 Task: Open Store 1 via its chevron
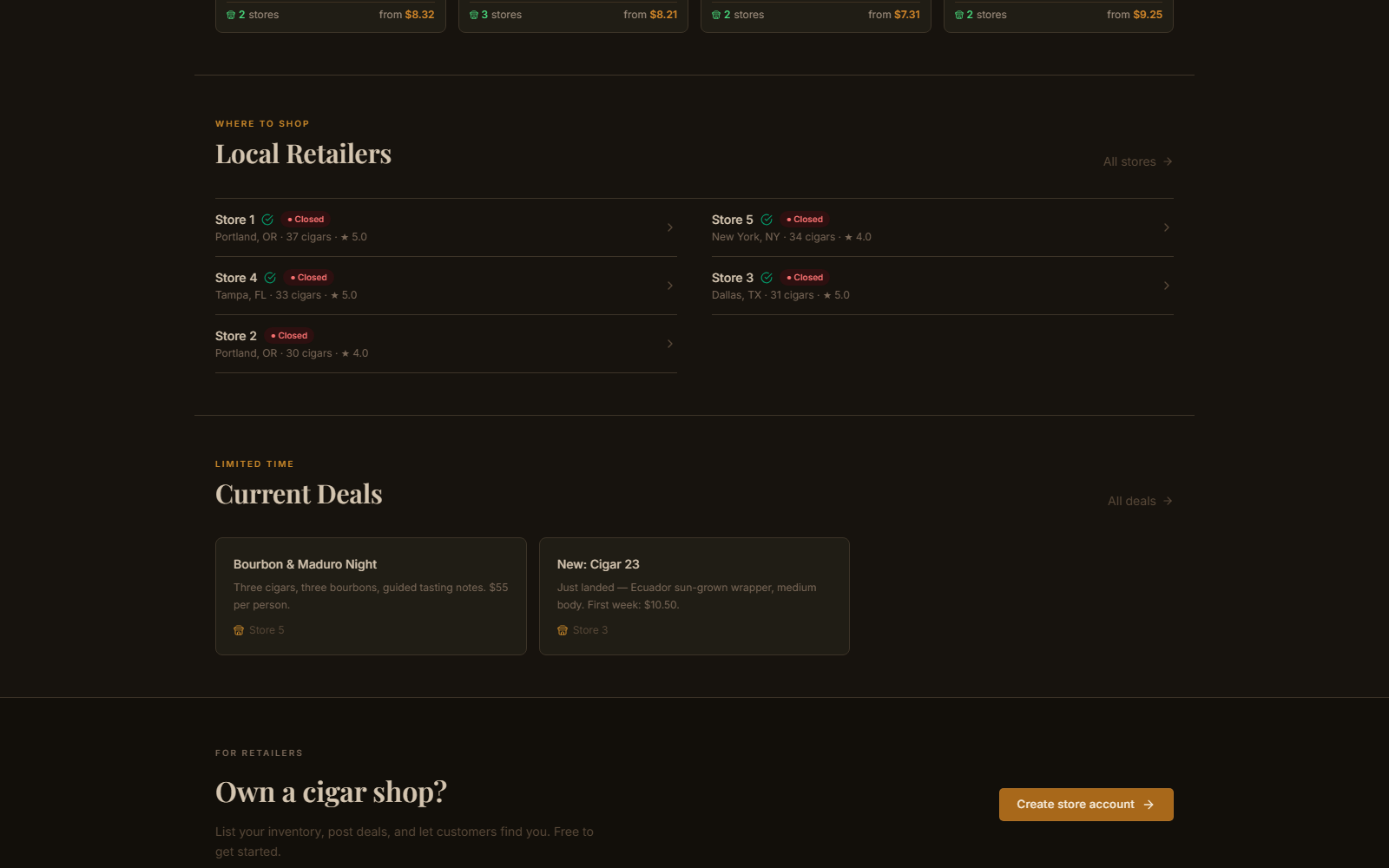tap(670, 227)
